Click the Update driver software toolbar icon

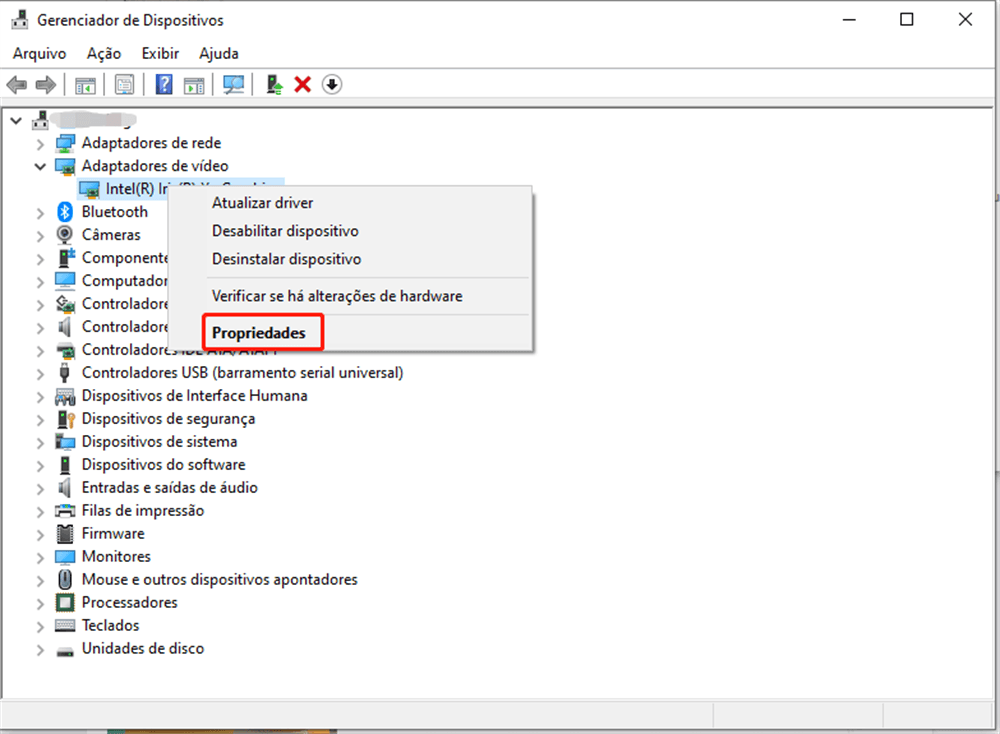[272, 84]
